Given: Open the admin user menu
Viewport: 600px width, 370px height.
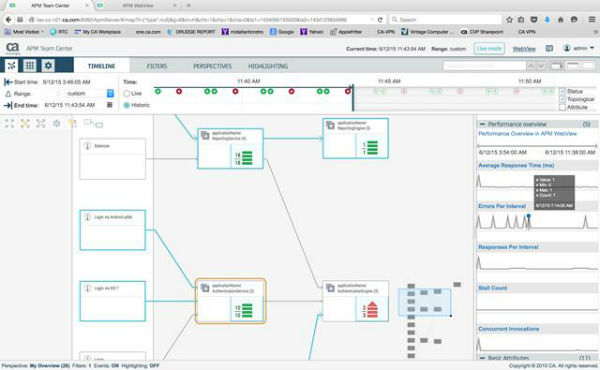Looking at the screenshot, I should [579, 48].
